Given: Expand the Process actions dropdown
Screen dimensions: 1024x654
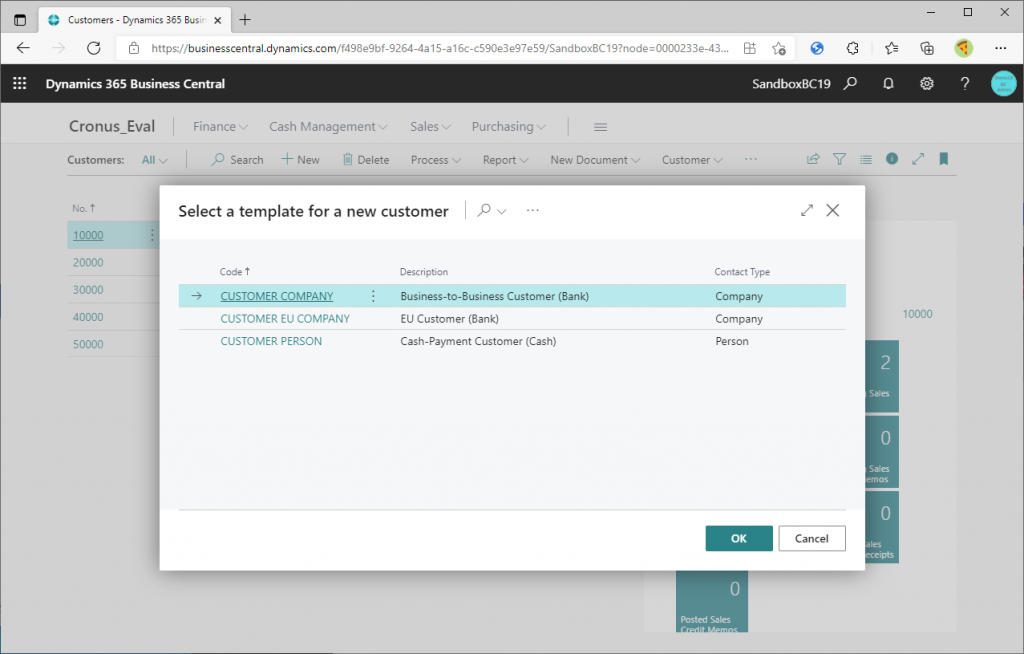Looking at the screenshot, I should tap(436, 160).
